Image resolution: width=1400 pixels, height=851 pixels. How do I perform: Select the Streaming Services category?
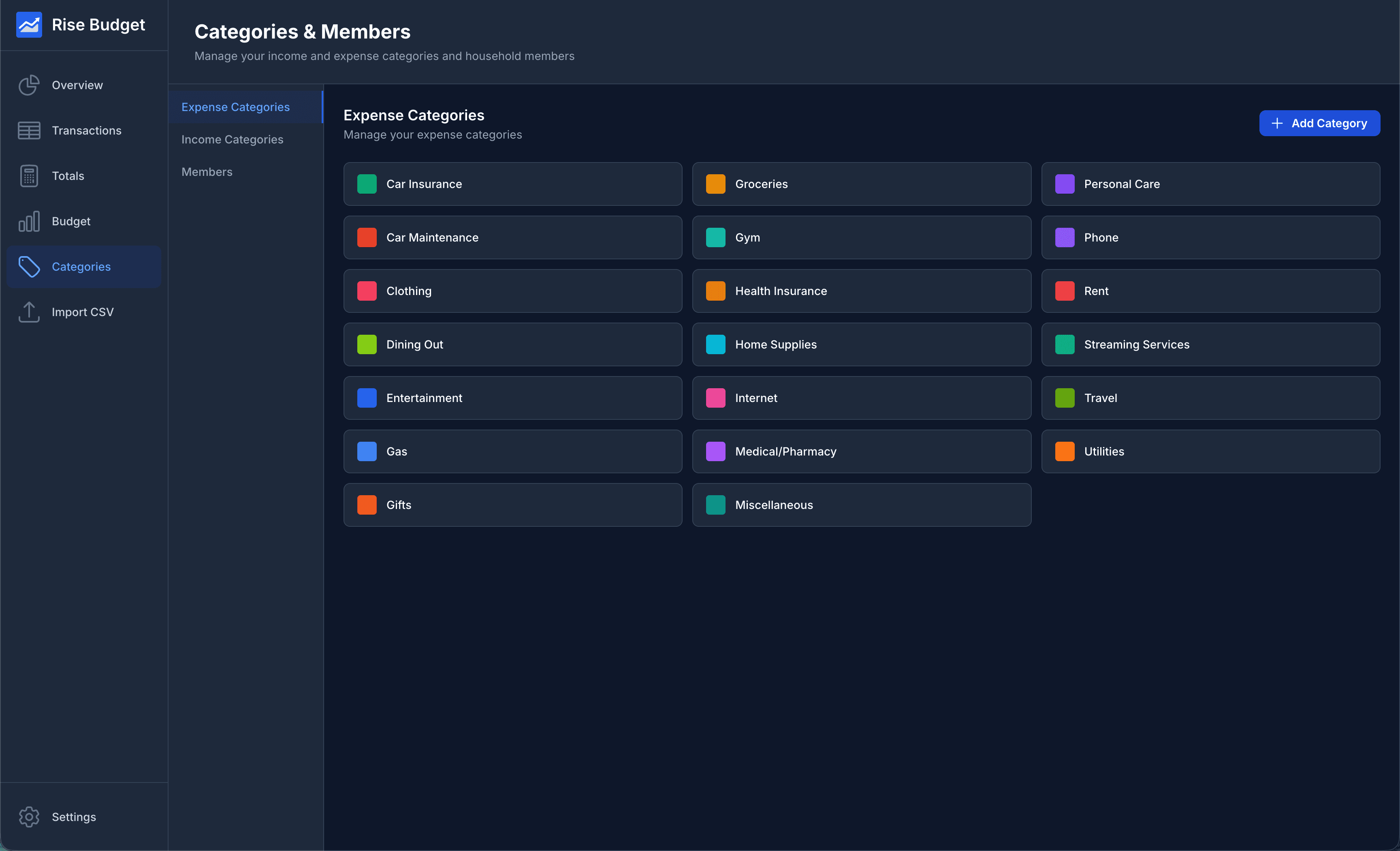[x=1210, y=344]
